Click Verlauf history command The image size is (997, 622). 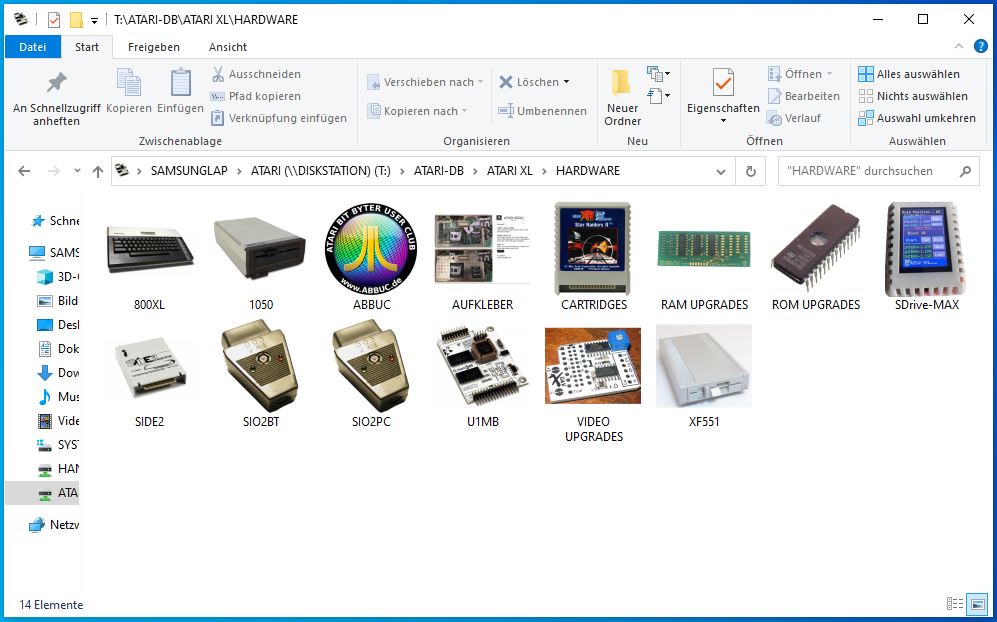click(794, 118)
